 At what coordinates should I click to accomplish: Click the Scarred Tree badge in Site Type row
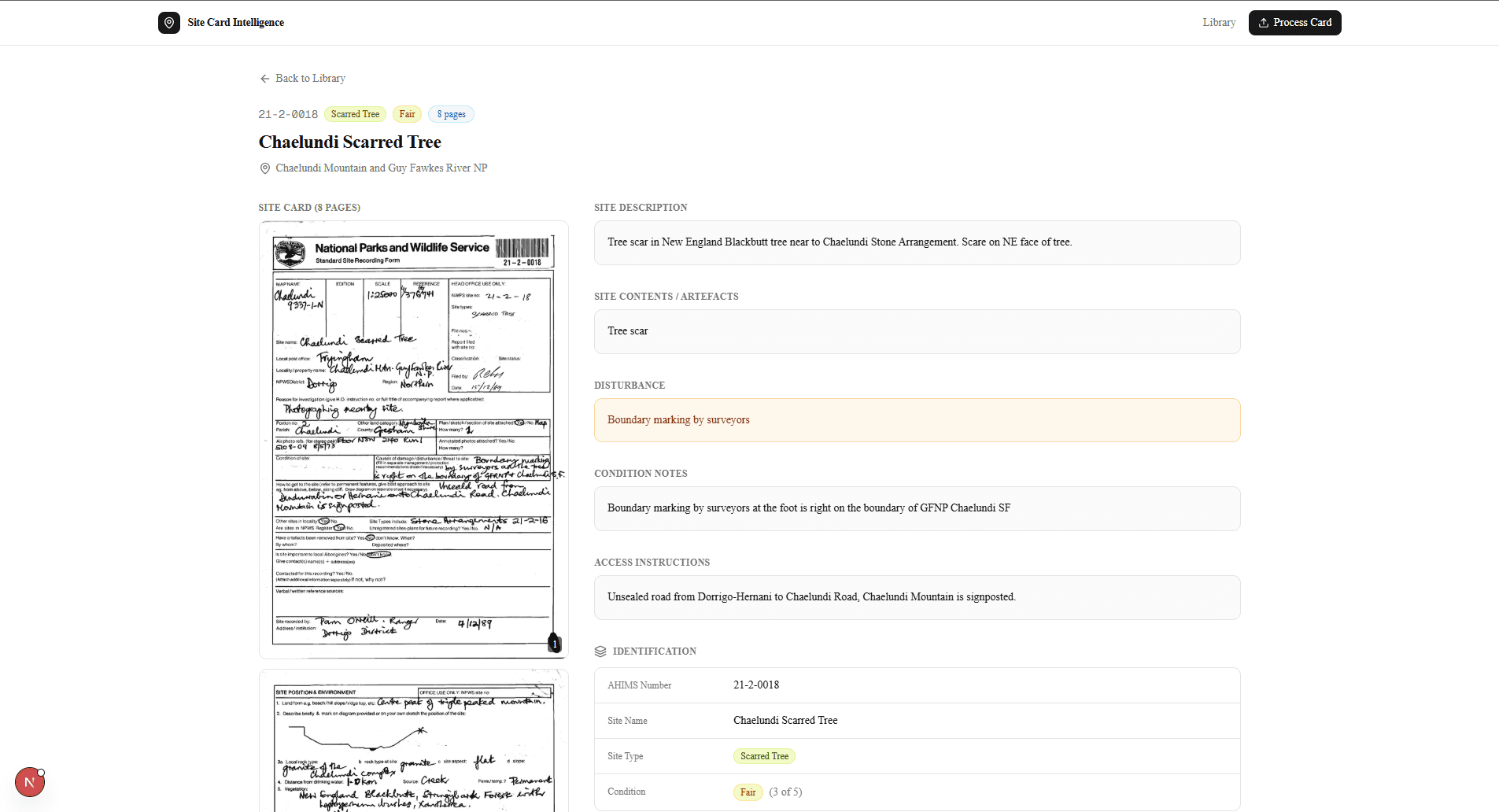point(764,756)
